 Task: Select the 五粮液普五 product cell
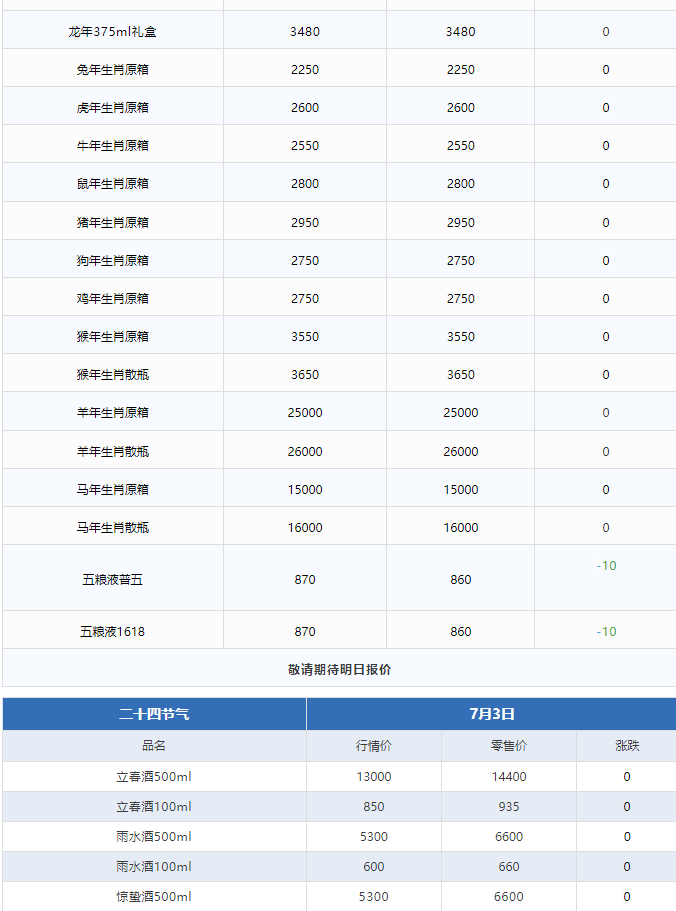coord(112,580)
